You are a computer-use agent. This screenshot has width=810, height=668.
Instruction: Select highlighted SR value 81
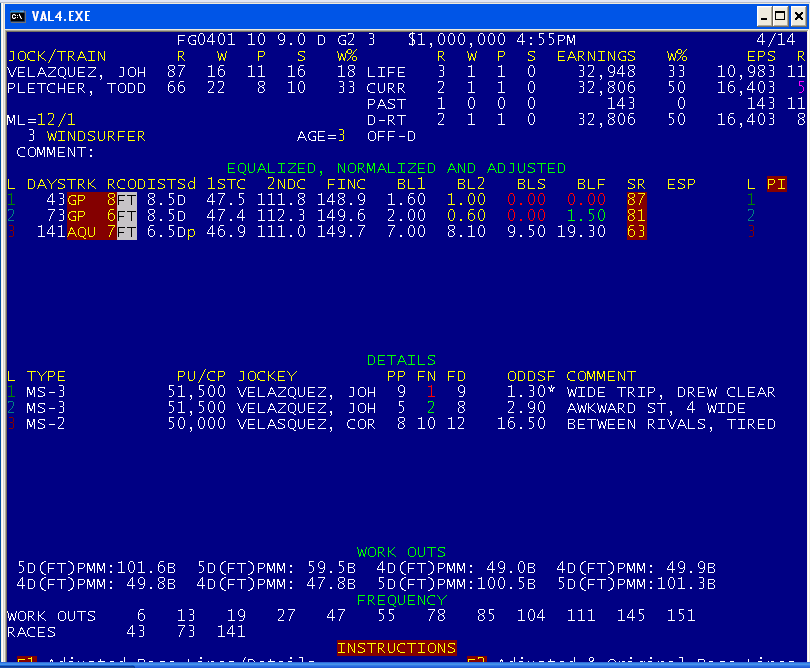click(636, 215)
